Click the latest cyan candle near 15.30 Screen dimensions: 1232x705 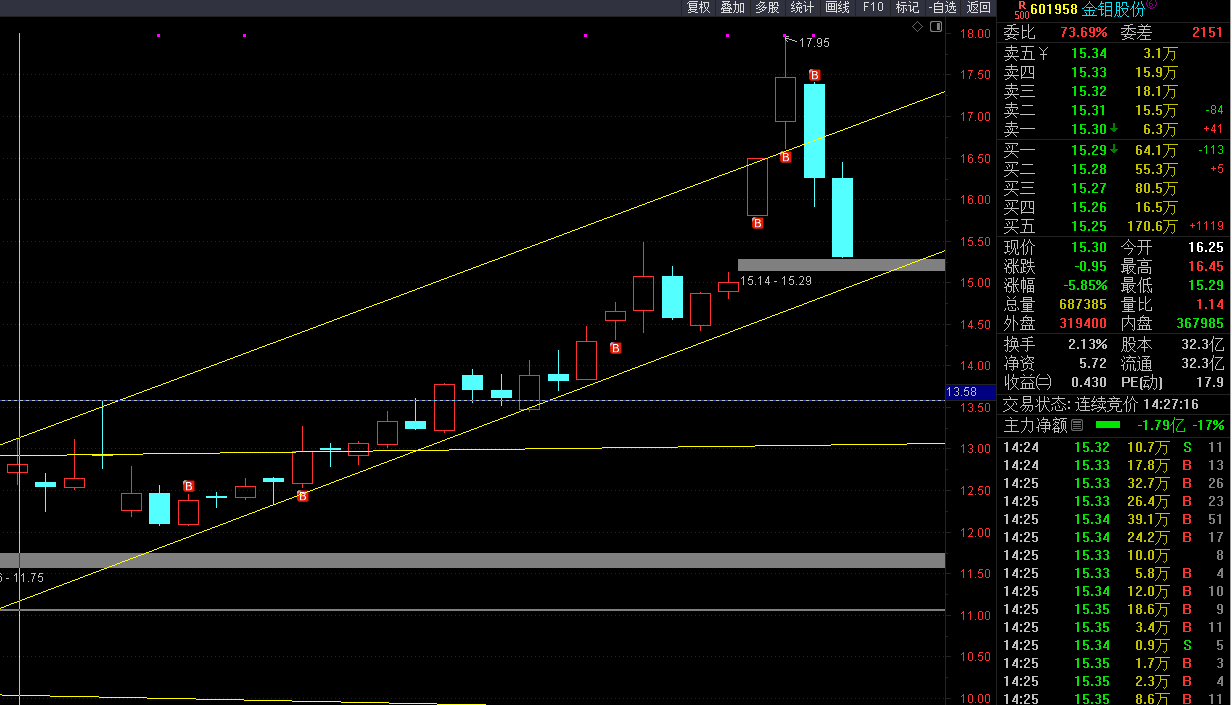[x=843, y=217]
